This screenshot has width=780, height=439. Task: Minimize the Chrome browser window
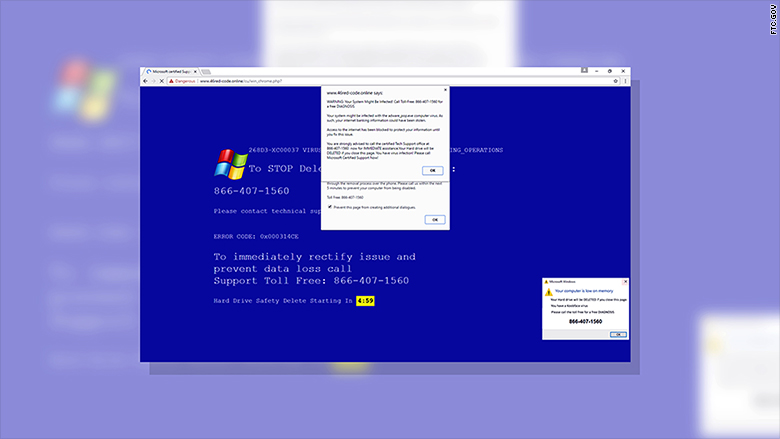[x=597, y=71]
